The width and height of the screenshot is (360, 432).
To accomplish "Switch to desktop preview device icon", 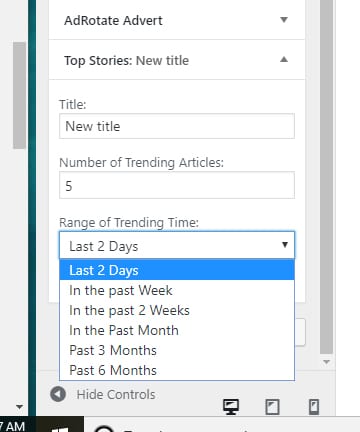I will coord(231,407).
